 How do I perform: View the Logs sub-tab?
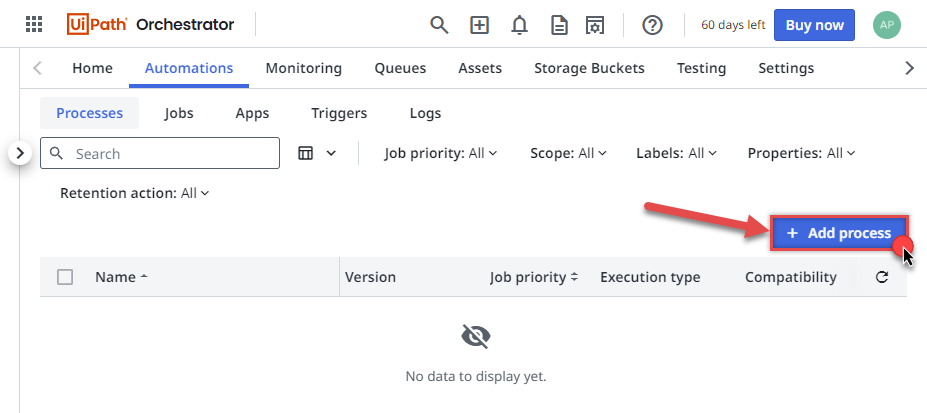click(425, 113)
